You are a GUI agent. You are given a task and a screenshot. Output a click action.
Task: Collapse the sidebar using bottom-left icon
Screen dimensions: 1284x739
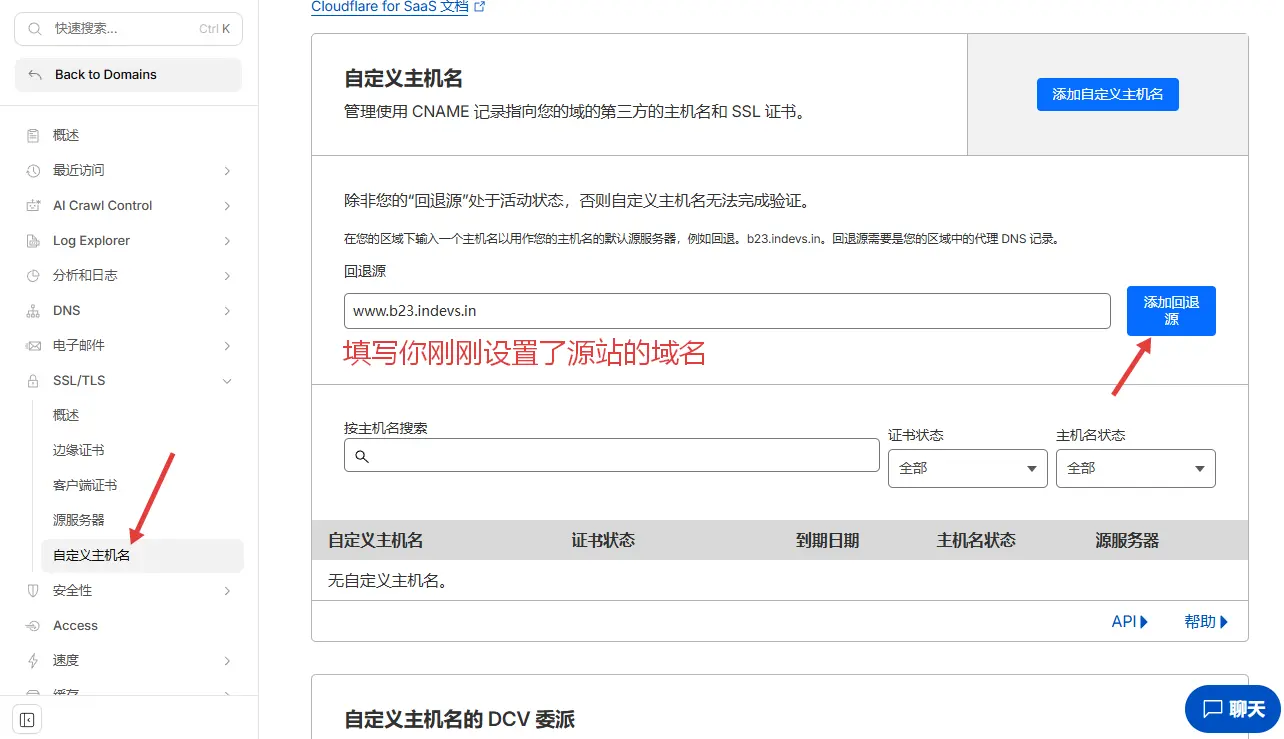pyautogui.click(x=26, y=718)
